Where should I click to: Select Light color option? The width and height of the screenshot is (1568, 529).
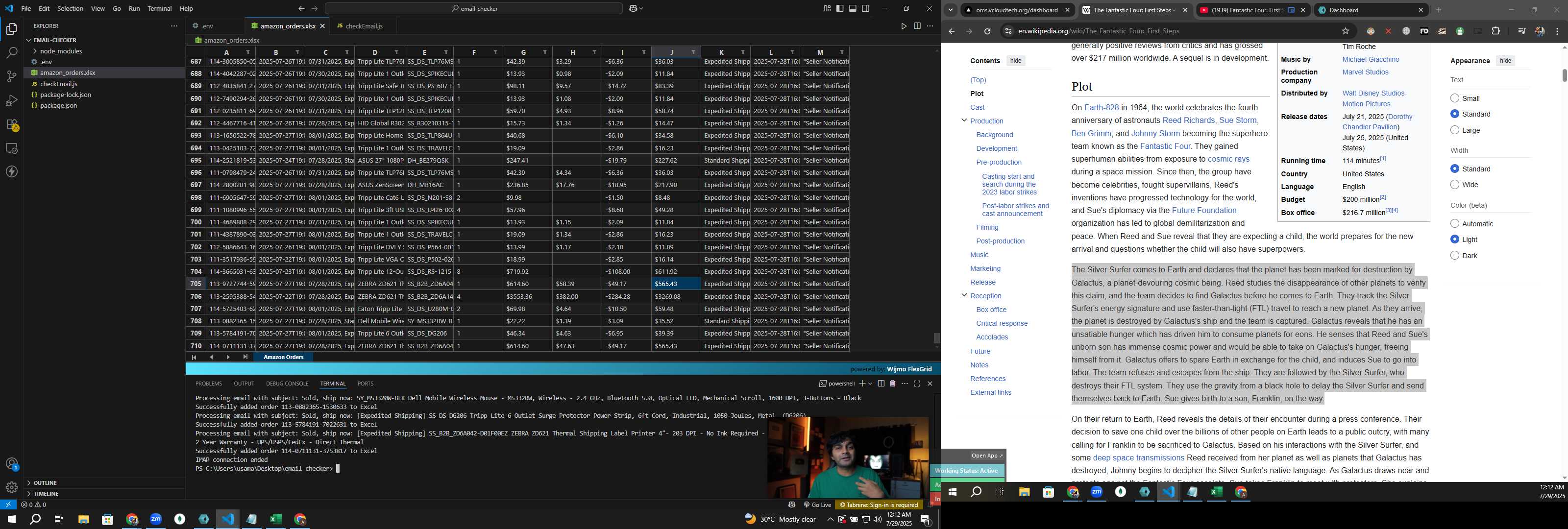(x=1454, y=239)
